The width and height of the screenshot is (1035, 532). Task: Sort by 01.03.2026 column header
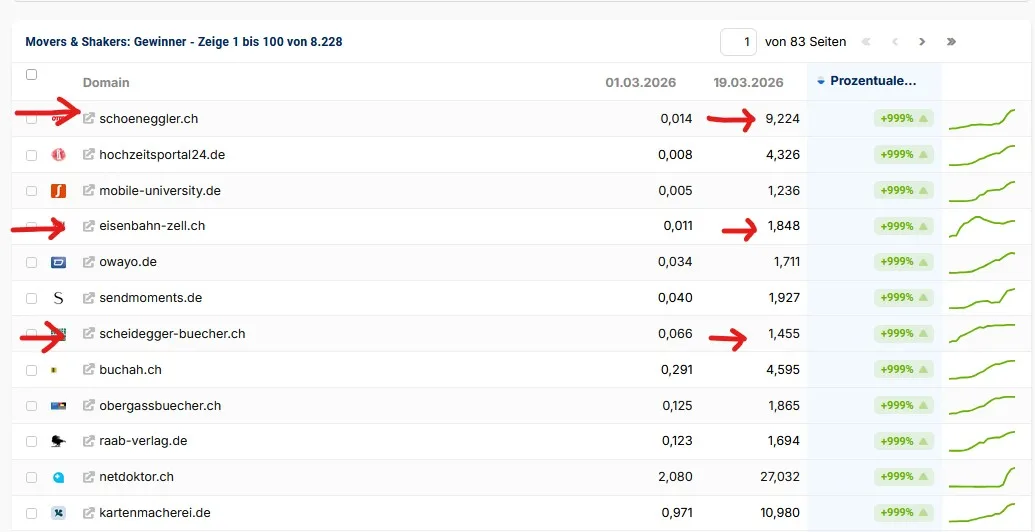click(640, 83)
